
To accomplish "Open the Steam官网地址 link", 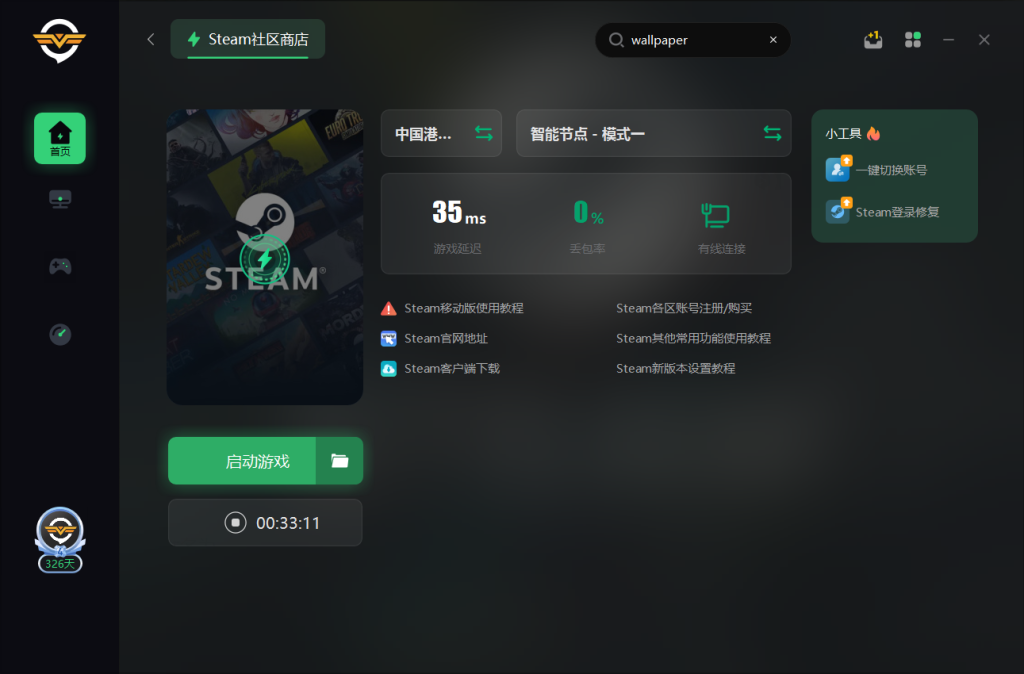I will pos(446,338).
